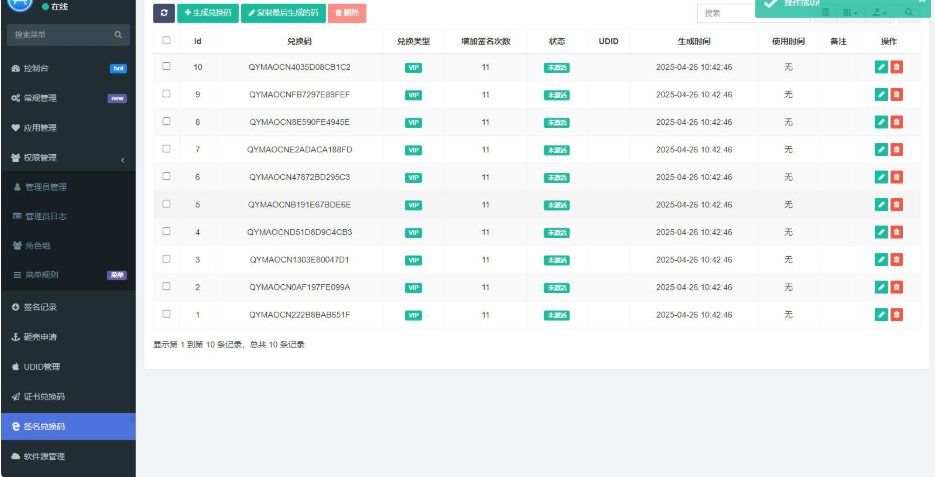Select 角色组 in the sidebar
935x477 pixels.
point(69,246)
